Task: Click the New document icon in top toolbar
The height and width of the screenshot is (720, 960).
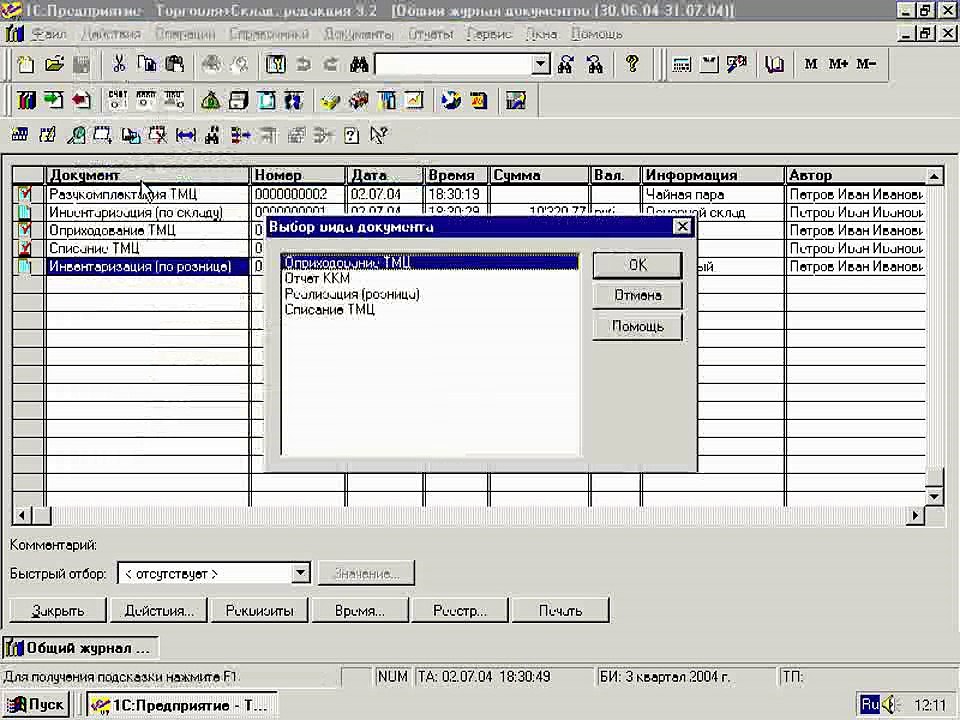Action: pos(26,64)
